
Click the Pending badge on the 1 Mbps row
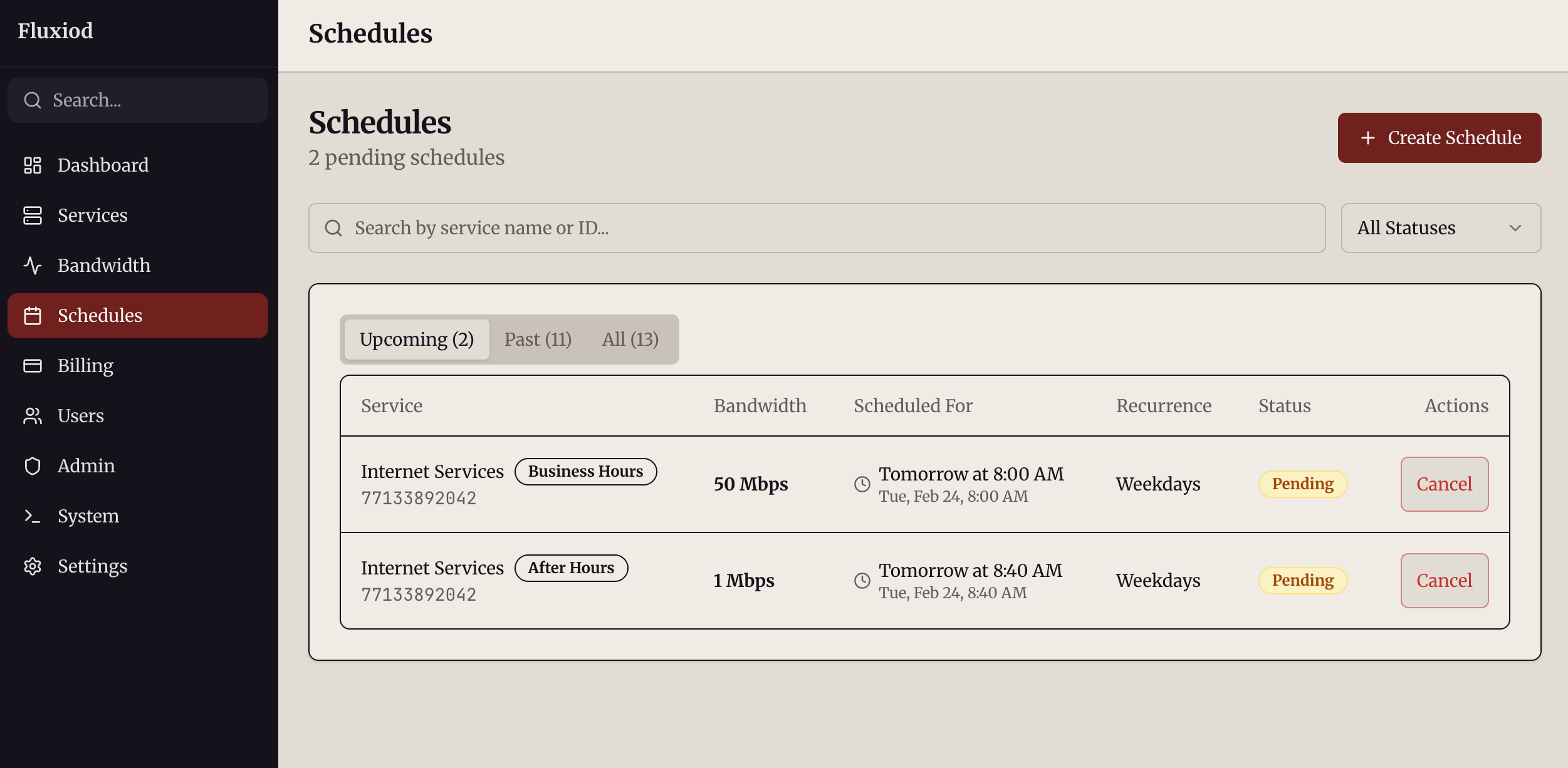pos(1302,580)
